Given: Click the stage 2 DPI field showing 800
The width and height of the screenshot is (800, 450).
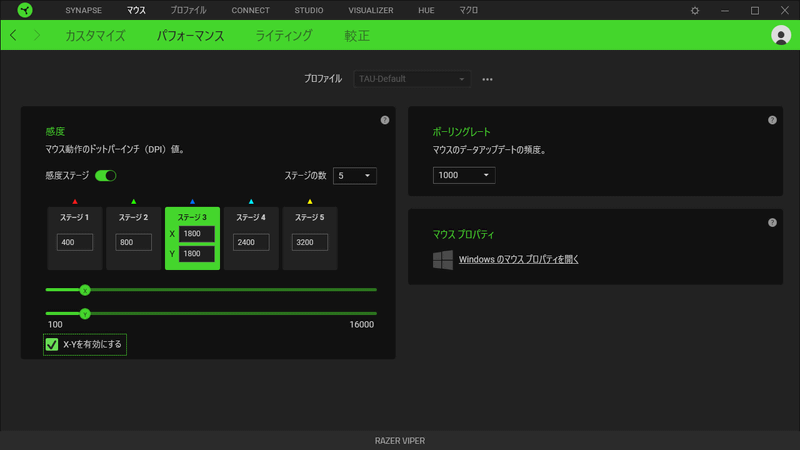Looking at the screenshot, I should [134, 242].
